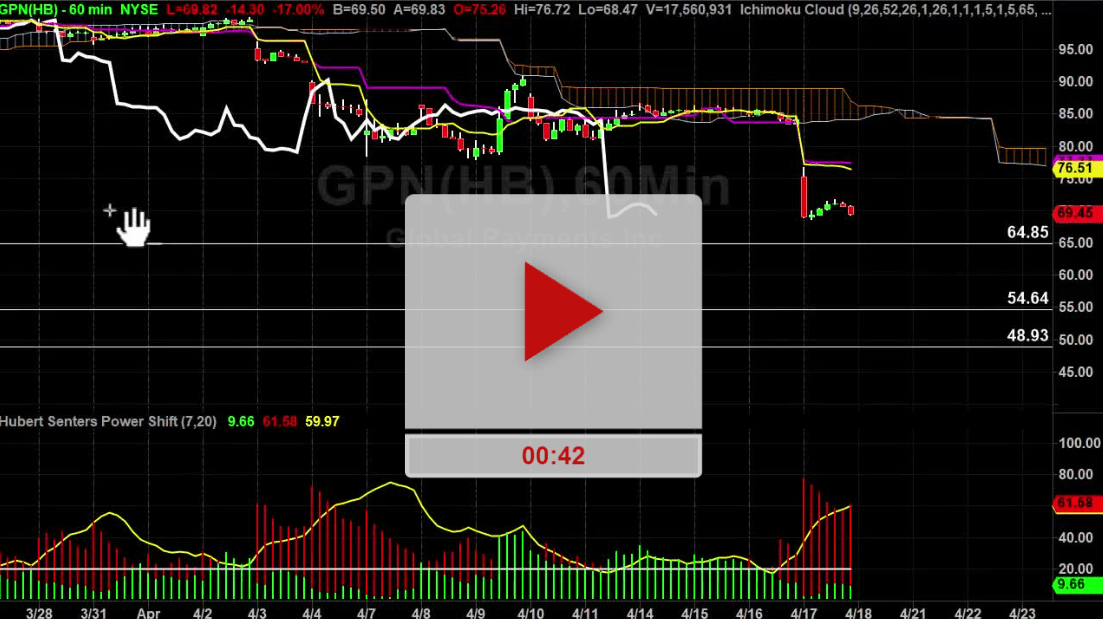Click the 3/28 date on time axis
1103x619 pixels.
(39, 613)
